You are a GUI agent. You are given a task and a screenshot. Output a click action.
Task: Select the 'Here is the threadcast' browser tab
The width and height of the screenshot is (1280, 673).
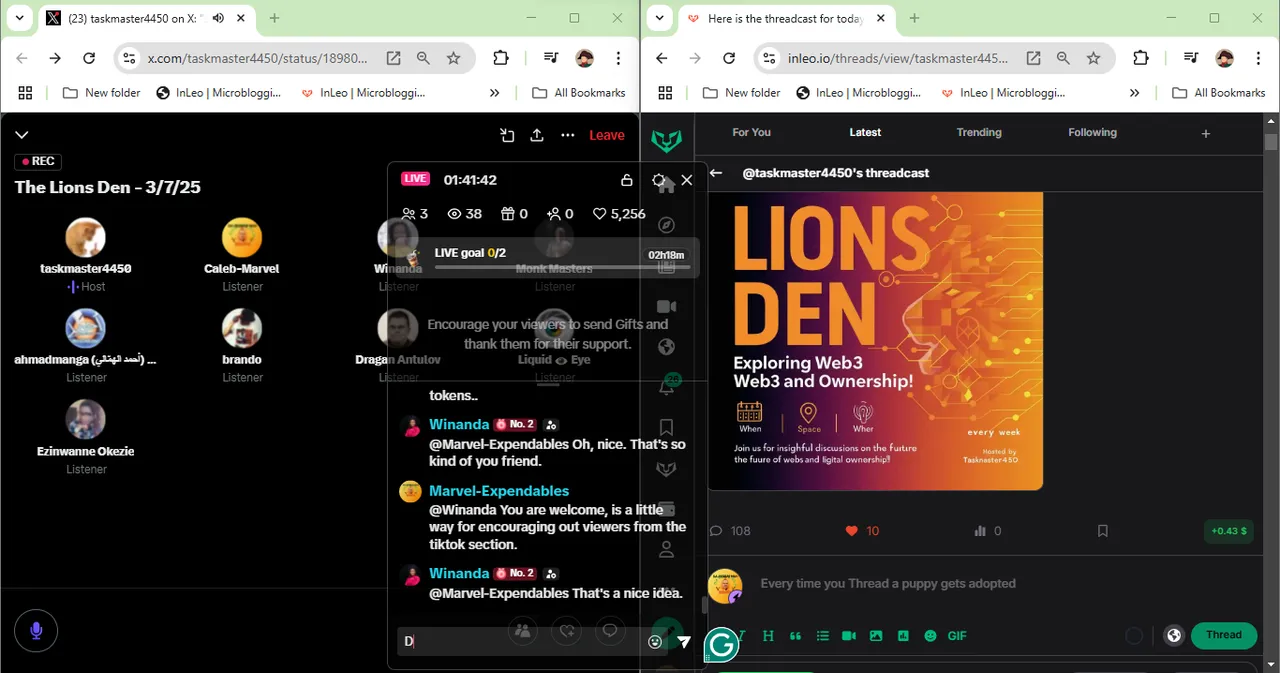coord(785,18)
